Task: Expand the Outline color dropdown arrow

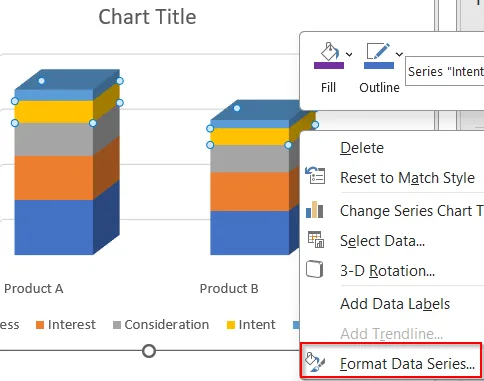Action: pyautogui.click(x=399, y=54)
